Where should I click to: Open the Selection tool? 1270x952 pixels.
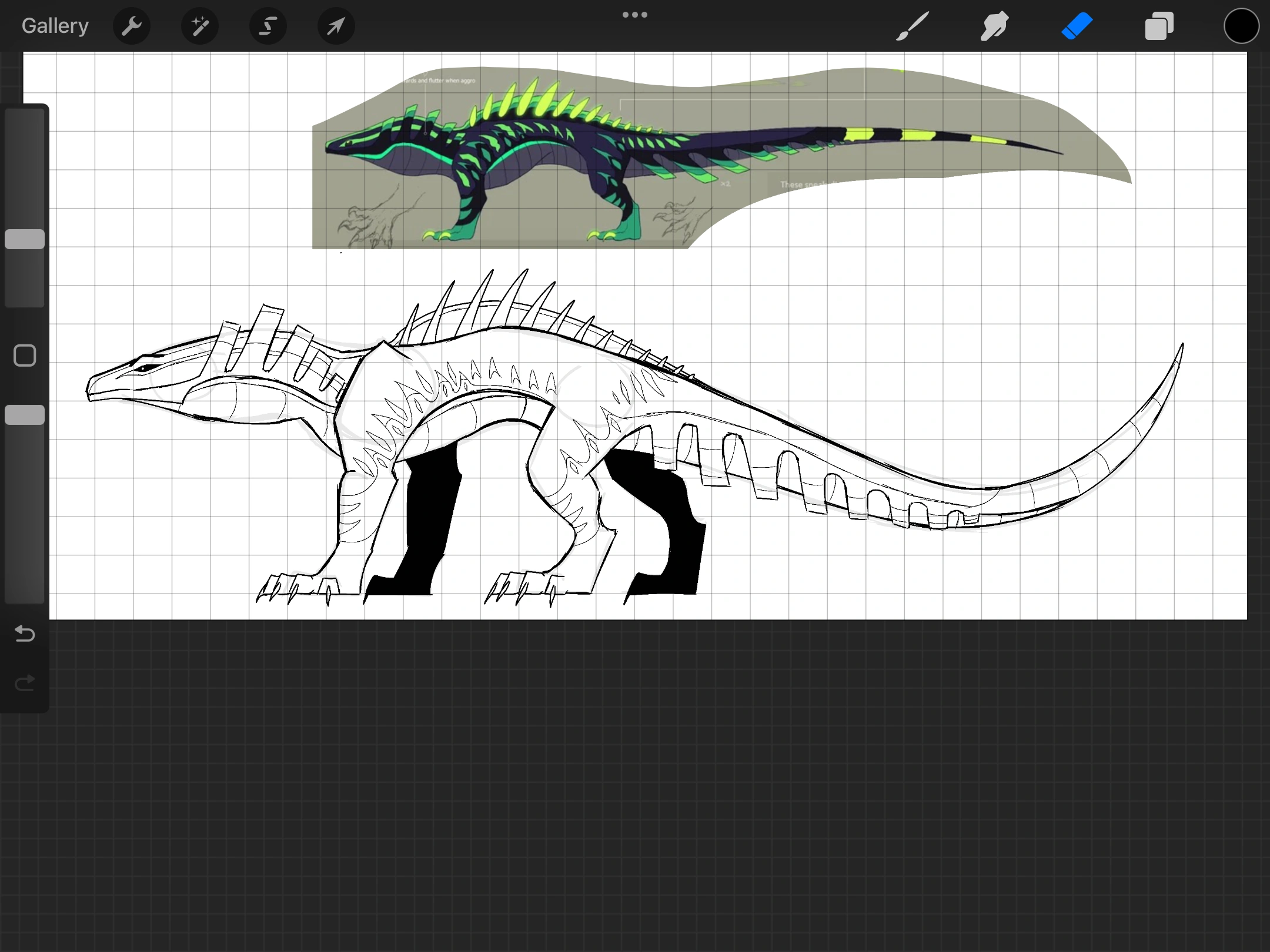[x=268, y=26]
